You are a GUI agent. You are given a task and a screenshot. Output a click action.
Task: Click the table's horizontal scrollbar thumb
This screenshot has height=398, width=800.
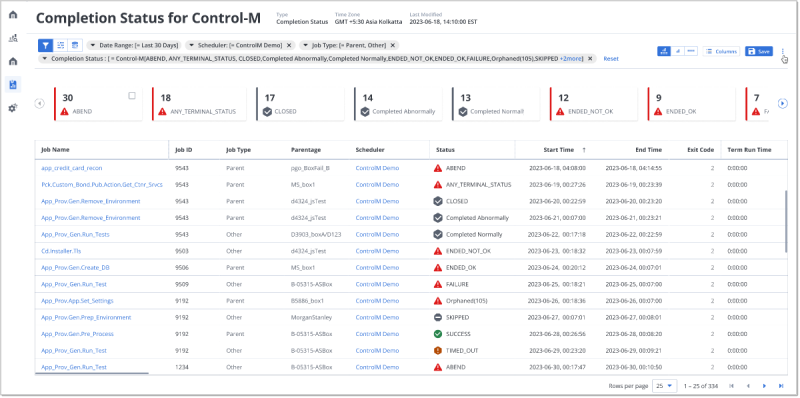pyautogui.click(x=92, y=374)
